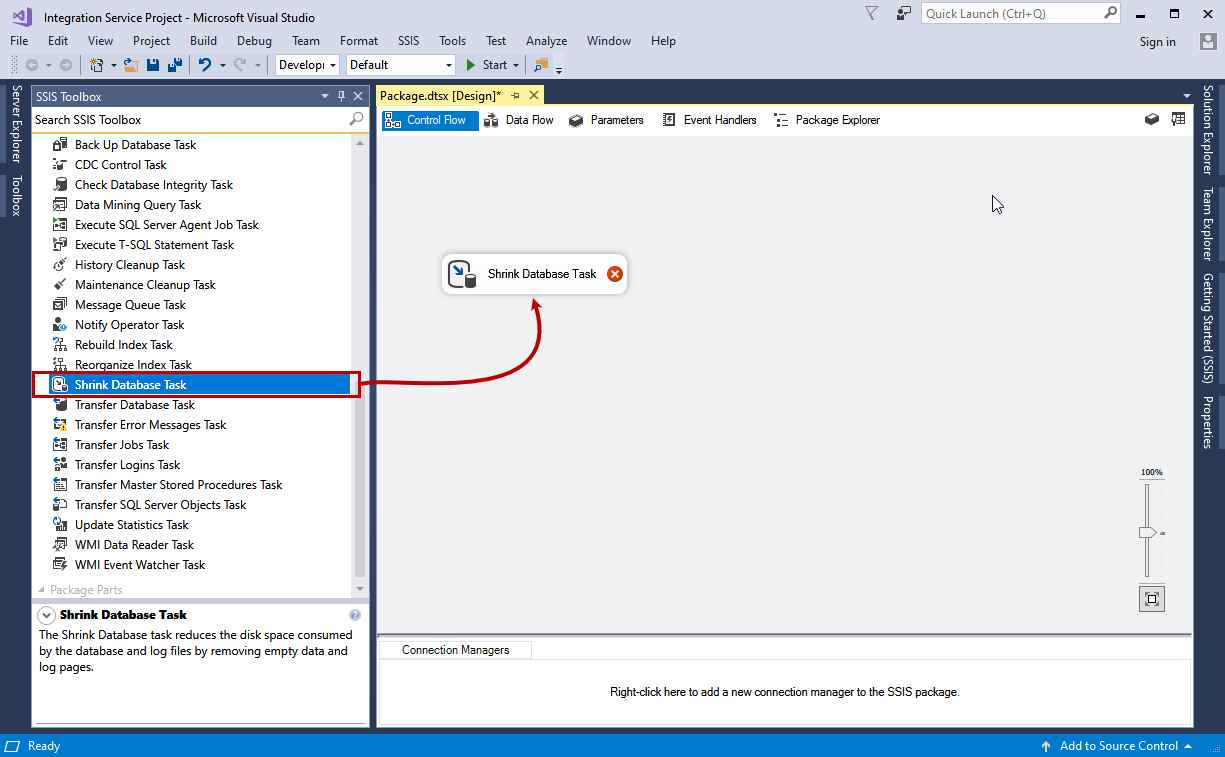This screenshot has height=757, width=1225.
Task: Click the zoom slider handle
Action: pos(1148,533)
